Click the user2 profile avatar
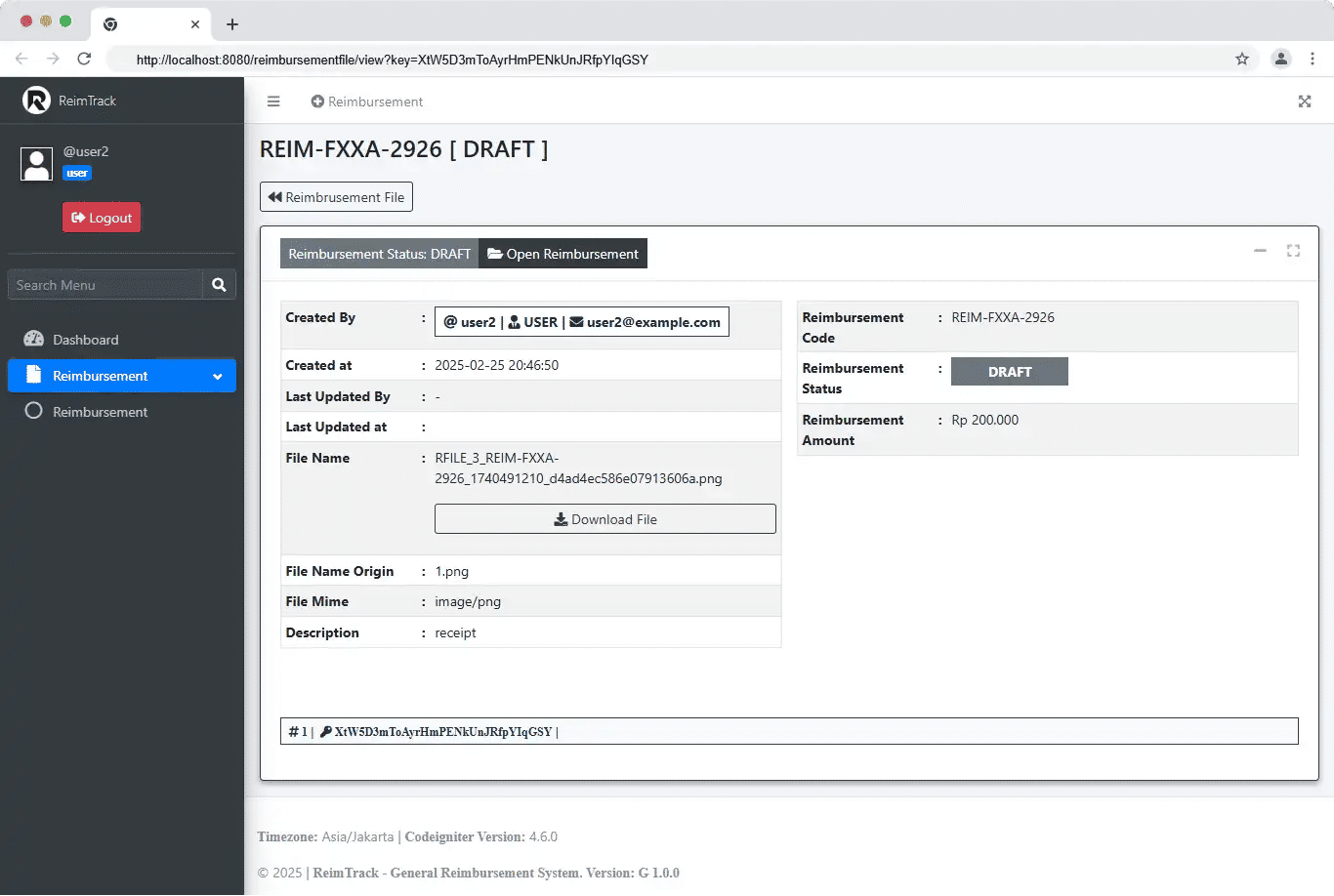This screenshot has height=896, width=1334. click(x=37, y=164)
